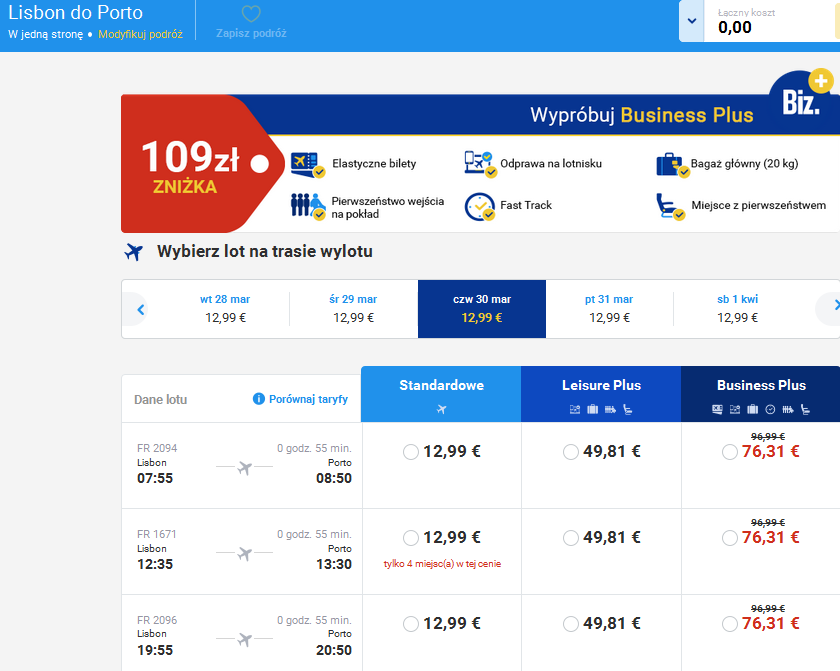Click the seat icon under Business Plus header
Screen dimensions: 840x671
[x=805, y=410]
